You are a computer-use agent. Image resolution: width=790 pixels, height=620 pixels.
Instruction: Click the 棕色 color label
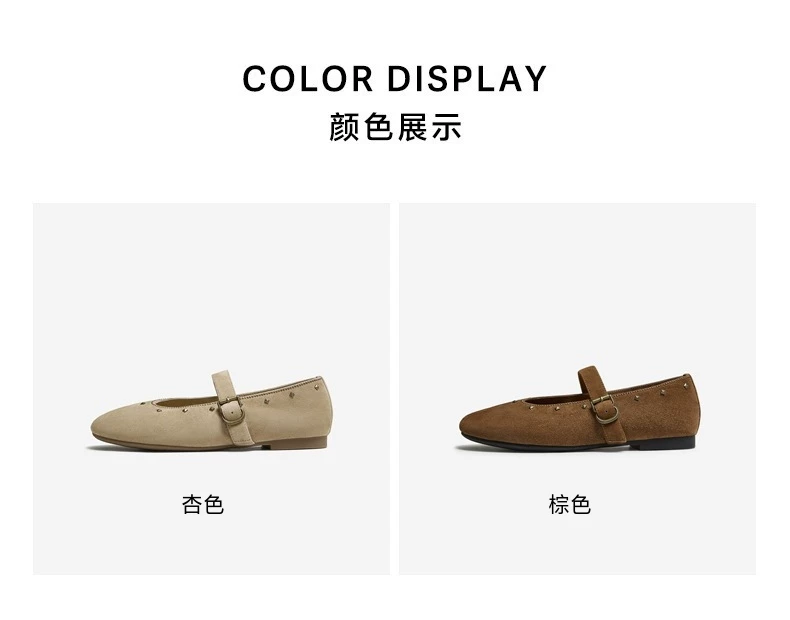pyautogui.click(x=569, y=505)
